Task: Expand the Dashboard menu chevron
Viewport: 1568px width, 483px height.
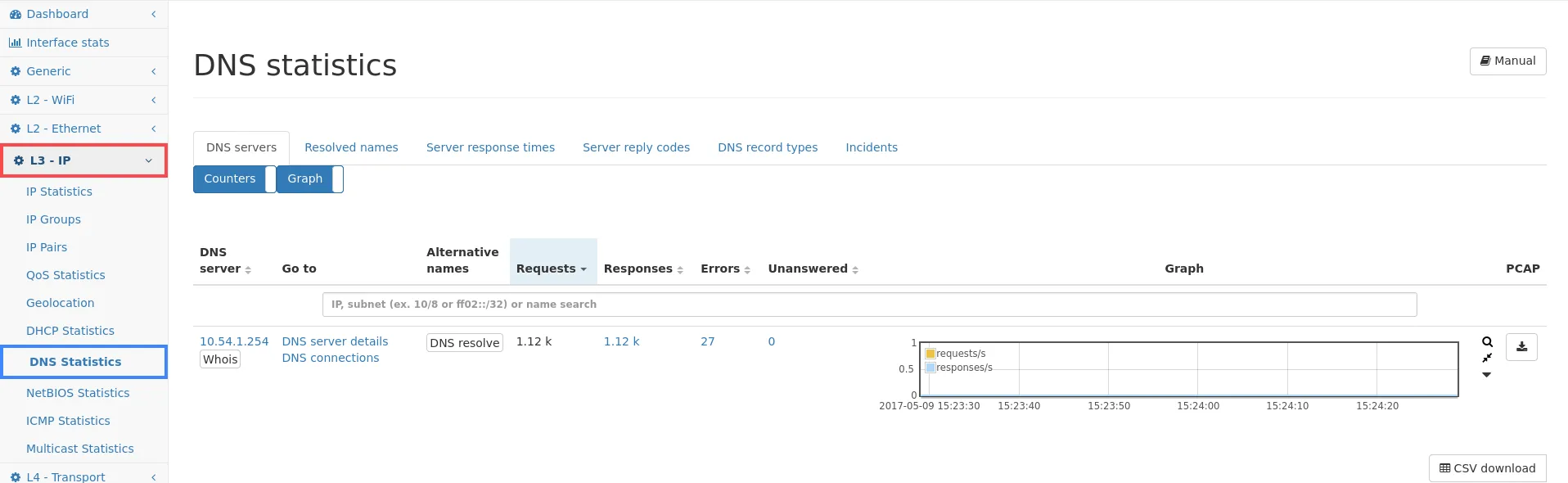Action: [x=153, y=14]
